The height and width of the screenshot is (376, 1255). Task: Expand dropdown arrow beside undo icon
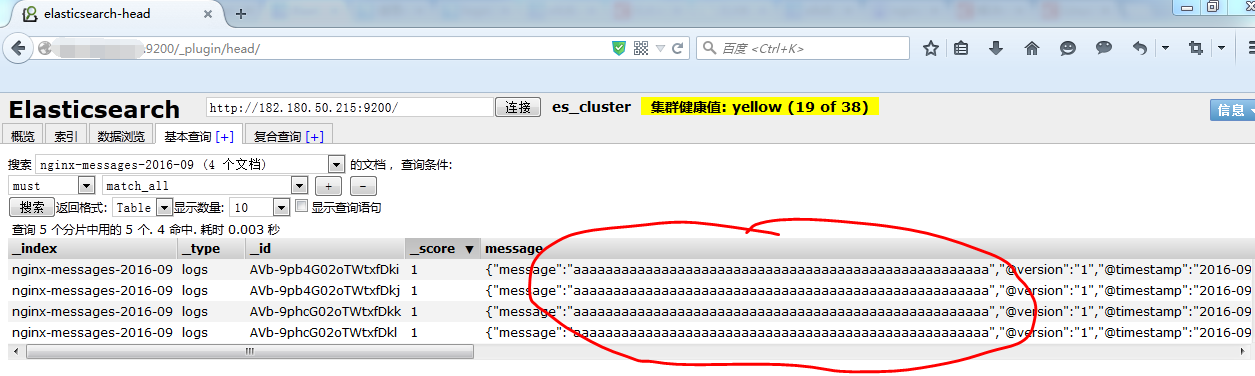pyautogui.click(x=1165, y=48)
